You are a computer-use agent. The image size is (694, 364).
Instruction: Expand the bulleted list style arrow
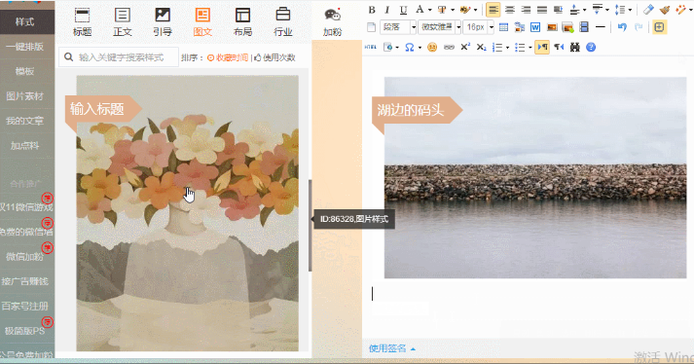[530, 47]
